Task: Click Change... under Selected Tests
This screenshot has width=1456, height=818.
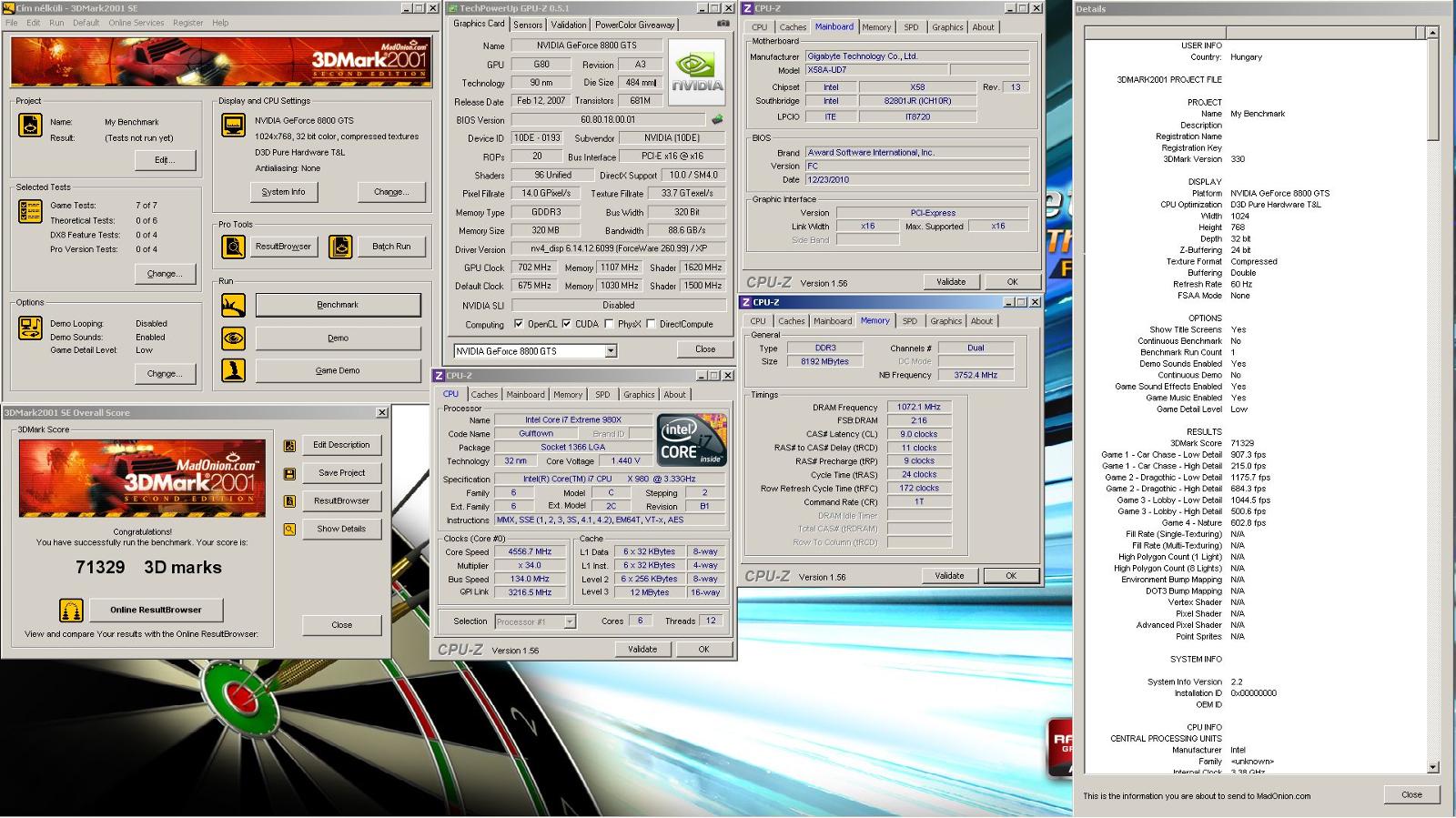Action: pos(164,274)
